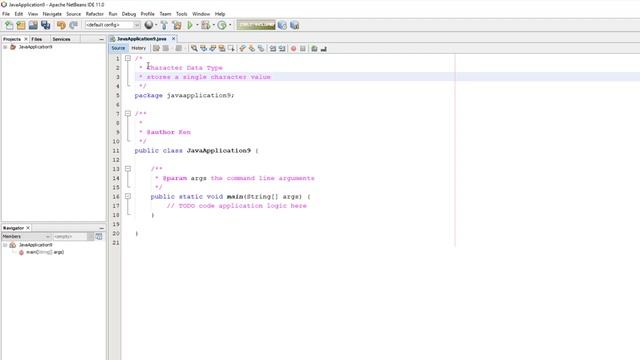This screenshot has height=360, width=640.
Task: Click the Undo toolbar icon
Action: (61, 25)
